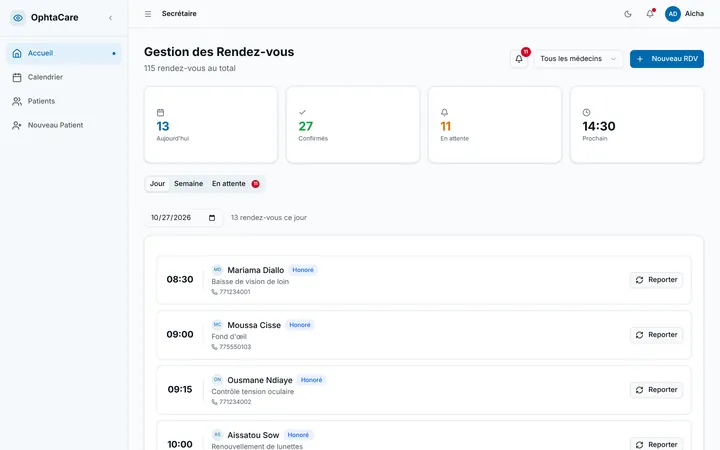Click Honoré badge for Aissatou Sow
Image resolution: width=720 pixels, height=450 pixels.
tap(298, 435)
